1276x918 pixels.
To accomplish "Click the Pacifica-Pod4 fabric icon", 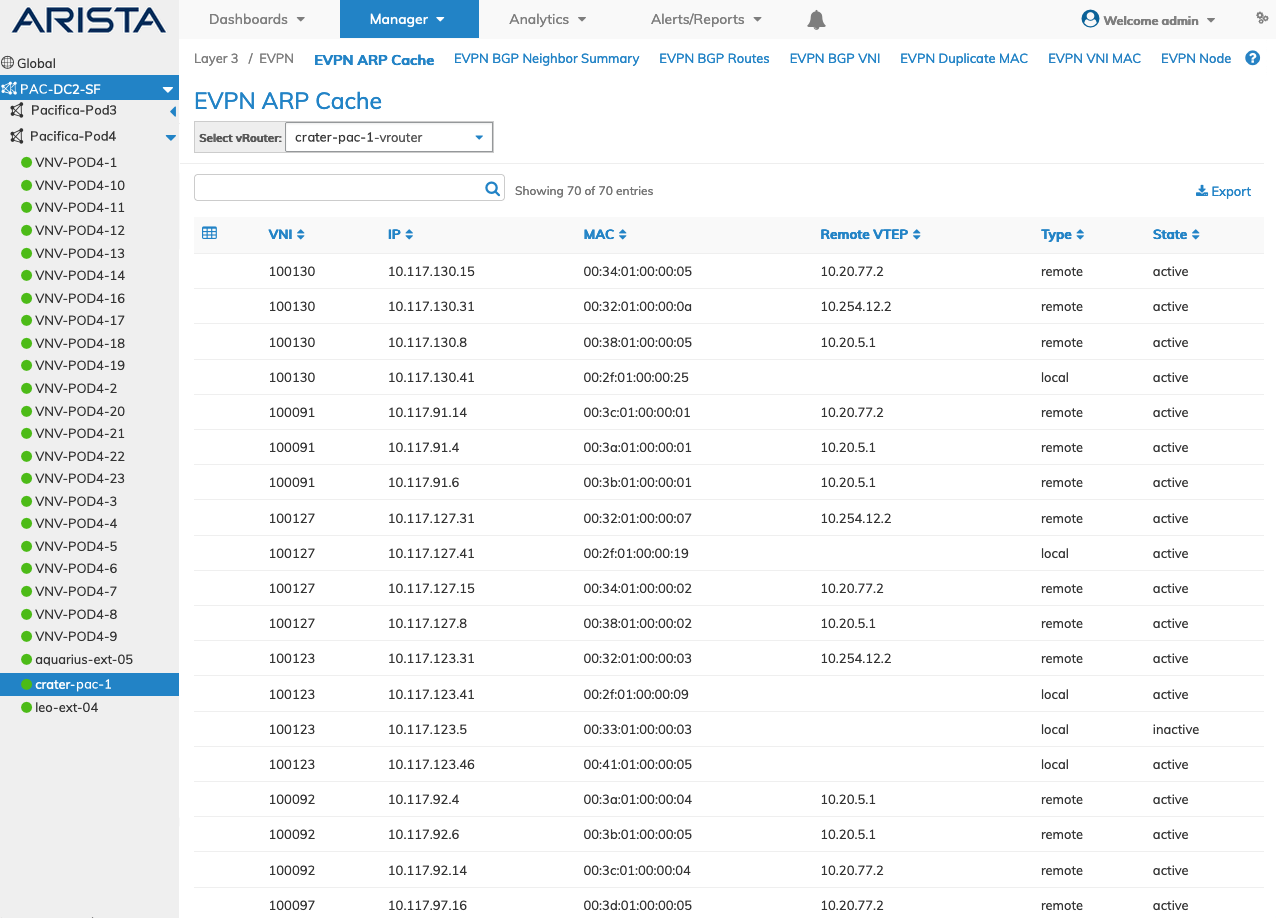I will [16, 136].
